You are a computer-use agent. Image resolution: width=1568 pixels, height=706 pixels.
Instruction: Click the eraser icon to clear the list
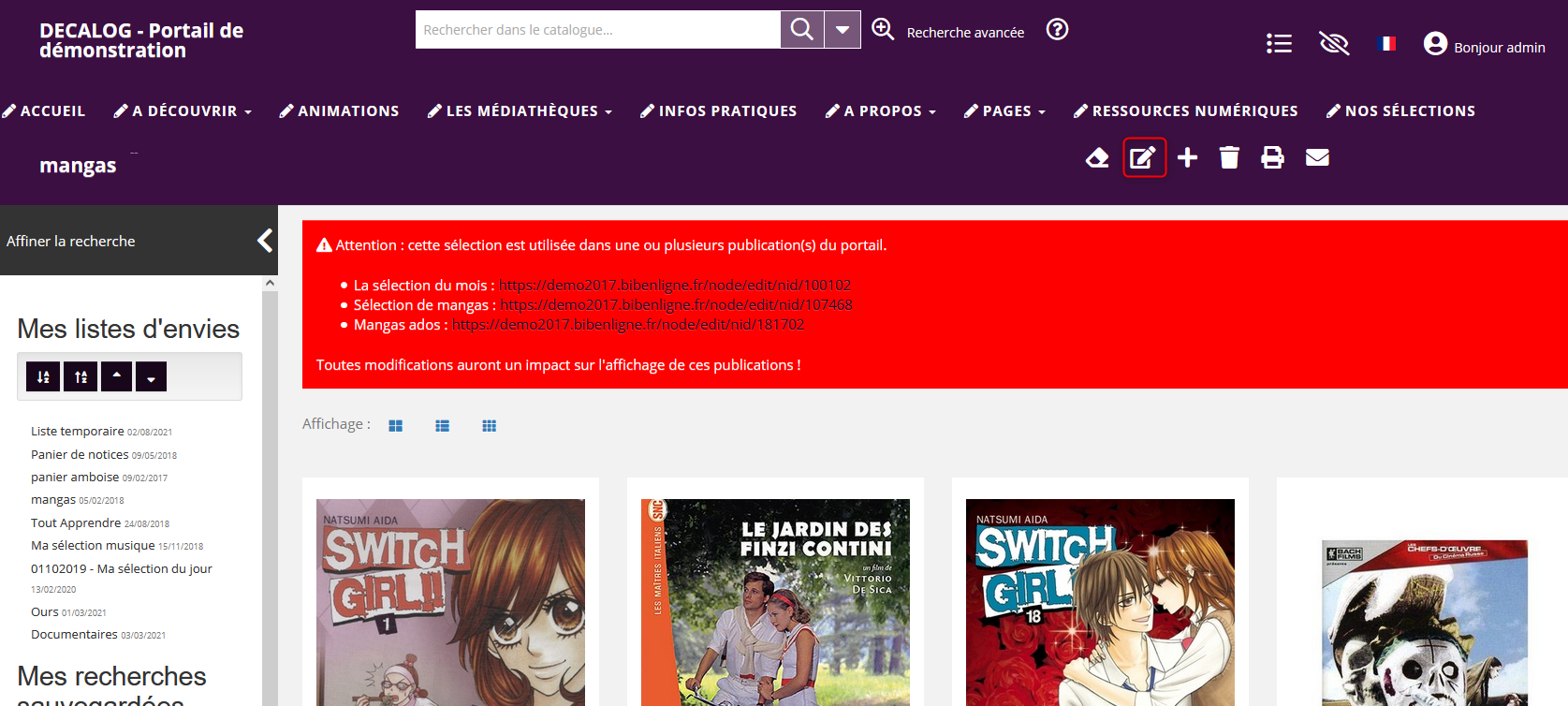click(1097, 157)
